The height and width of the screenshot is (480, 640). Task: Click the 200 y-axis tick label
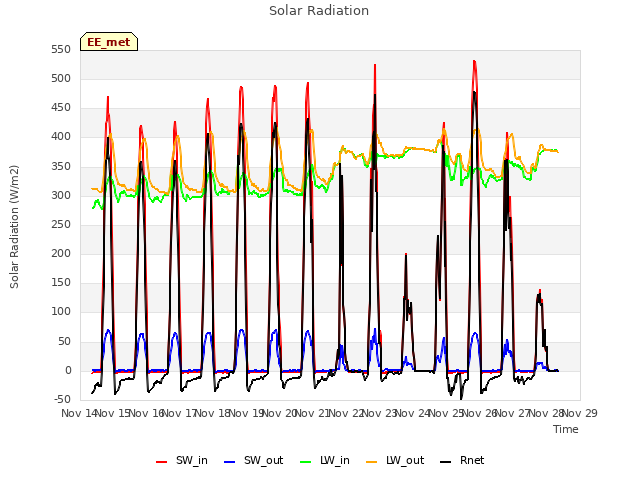pos(61,254)
